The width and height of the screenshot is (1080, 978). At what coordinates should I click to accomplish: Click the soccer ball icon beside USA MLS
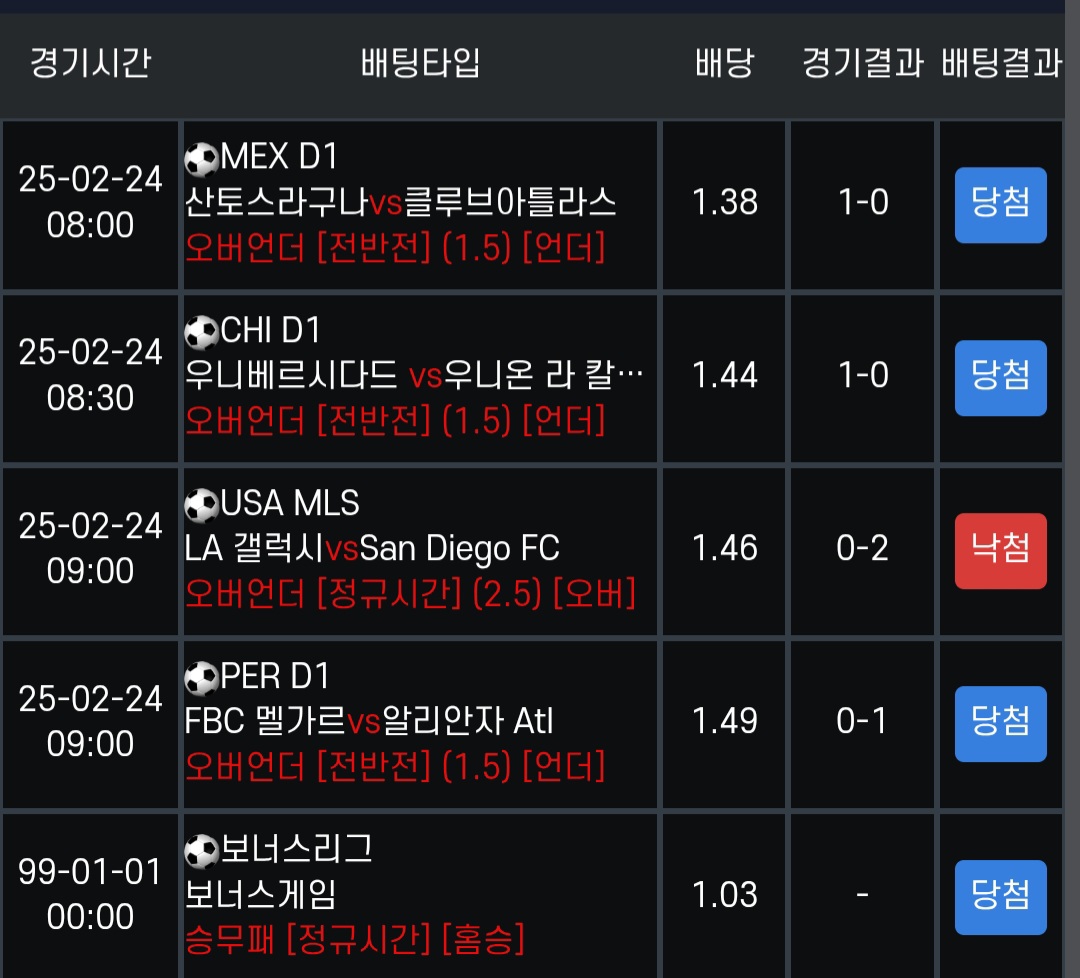click(x=201, y=504)
